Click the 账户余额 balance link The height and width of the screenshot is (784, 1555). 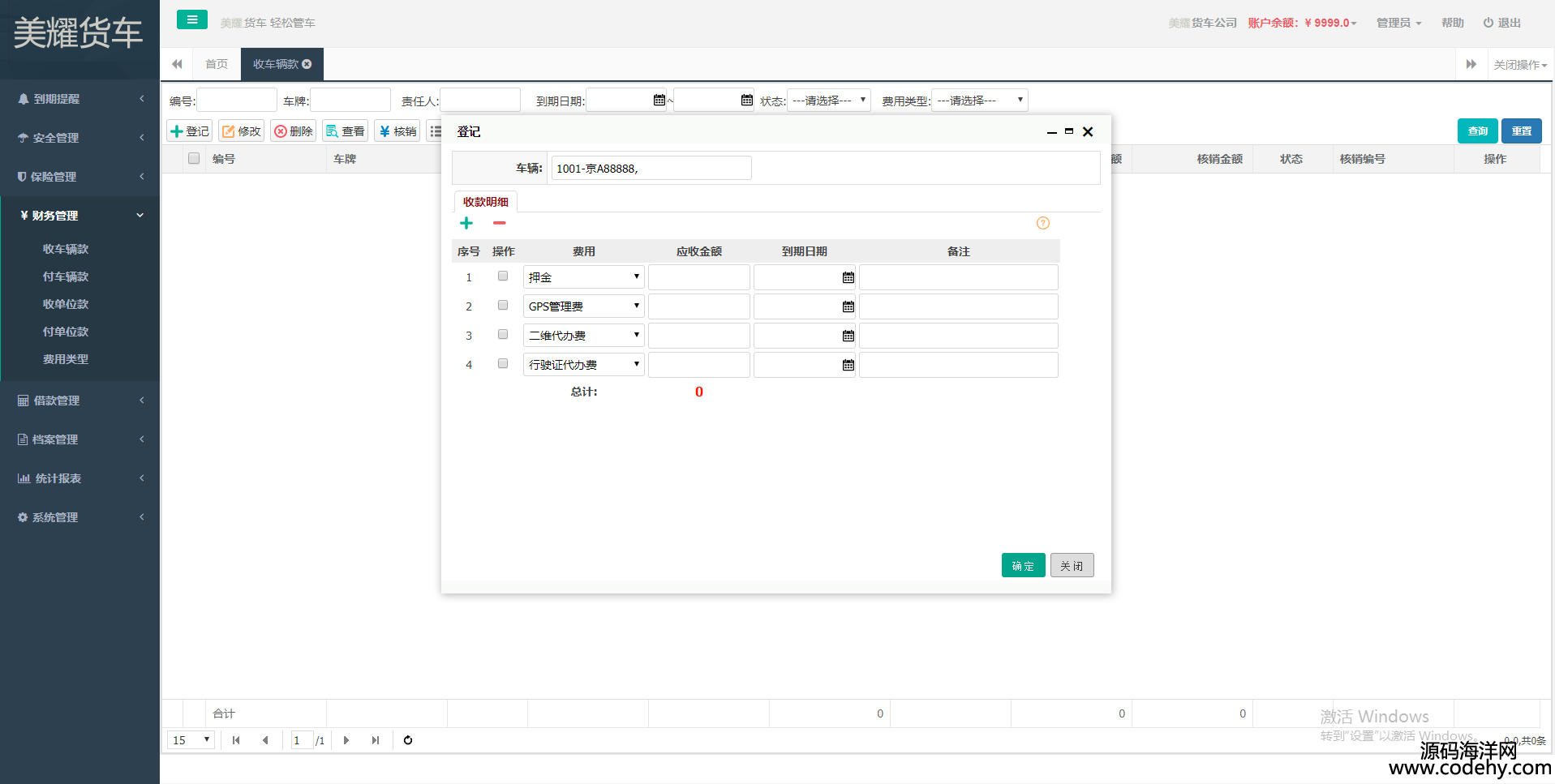[x=1302, y=23]
